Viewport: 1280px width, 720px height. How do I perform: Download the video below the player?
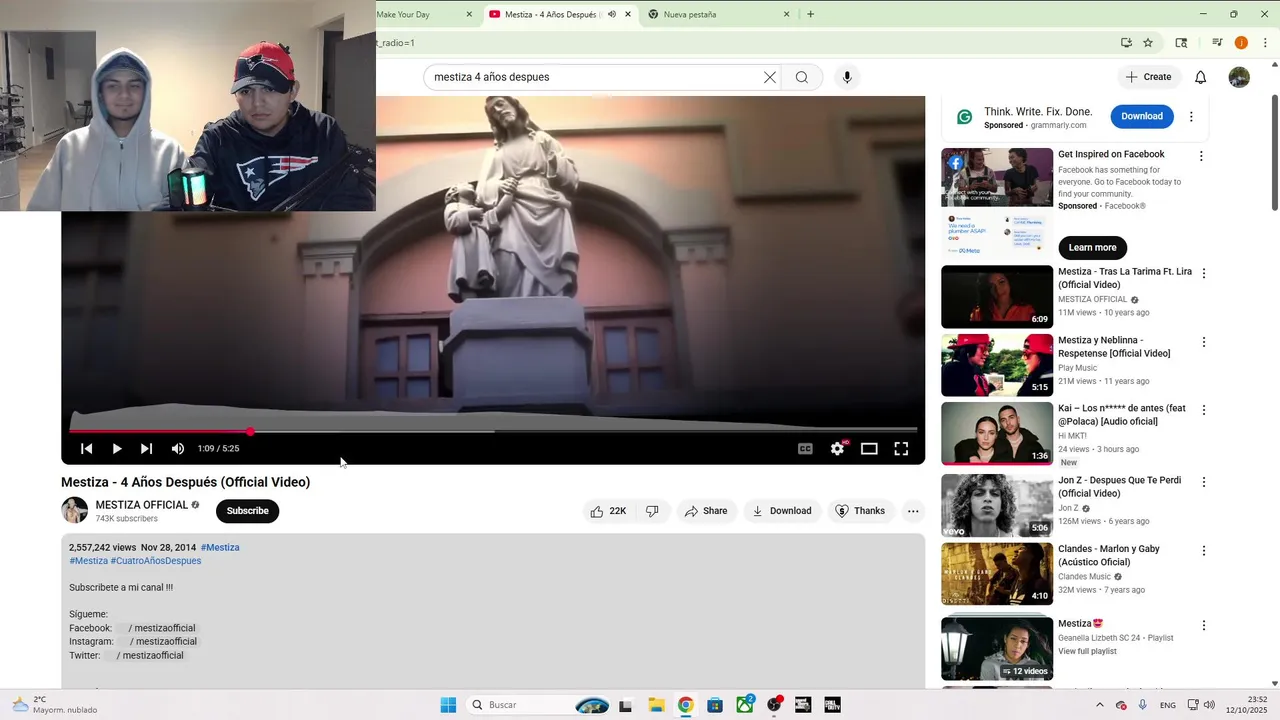tap(782, 511)
